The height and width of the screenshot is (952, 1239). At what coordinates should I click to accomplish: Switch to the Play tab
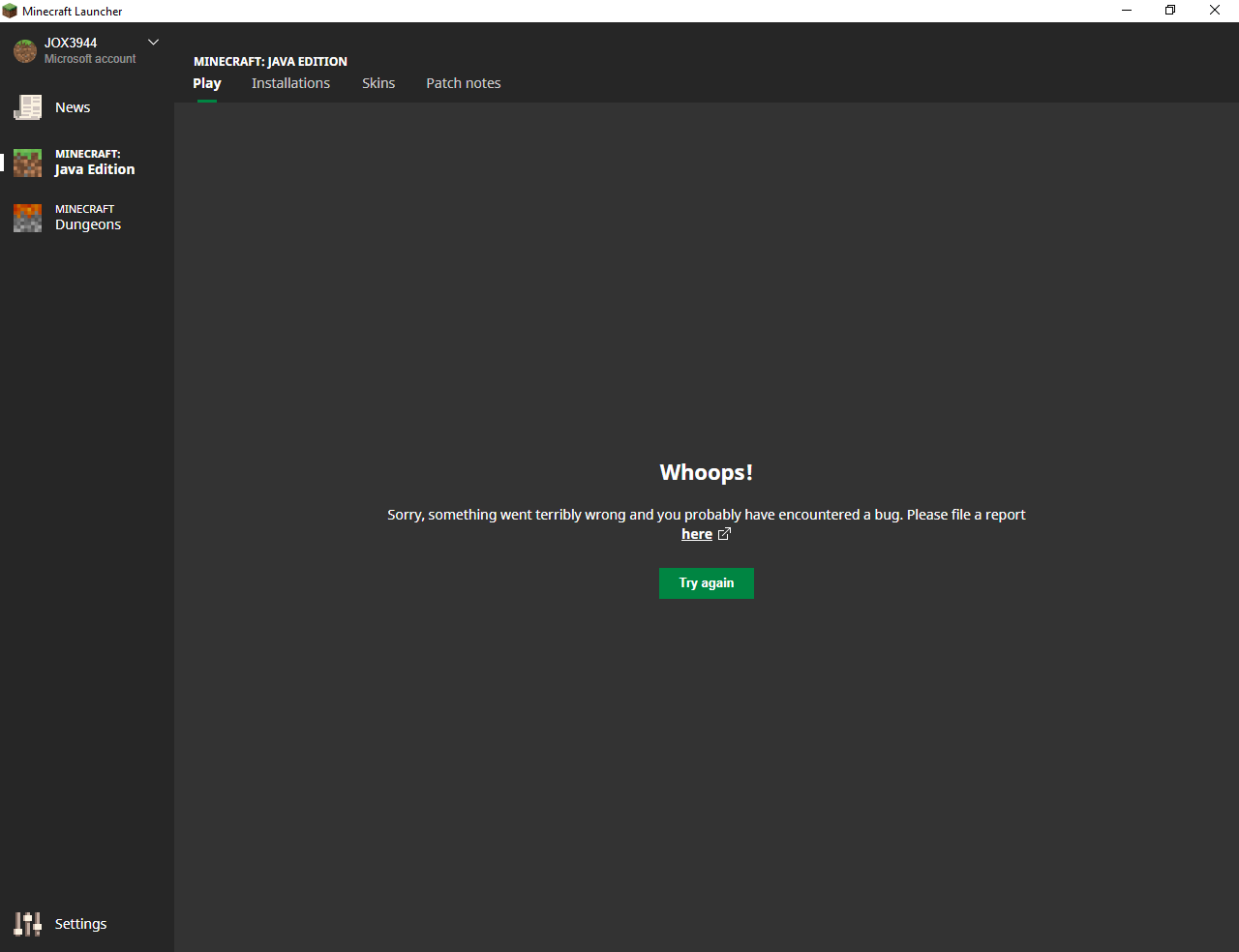(x=207, y=83)
